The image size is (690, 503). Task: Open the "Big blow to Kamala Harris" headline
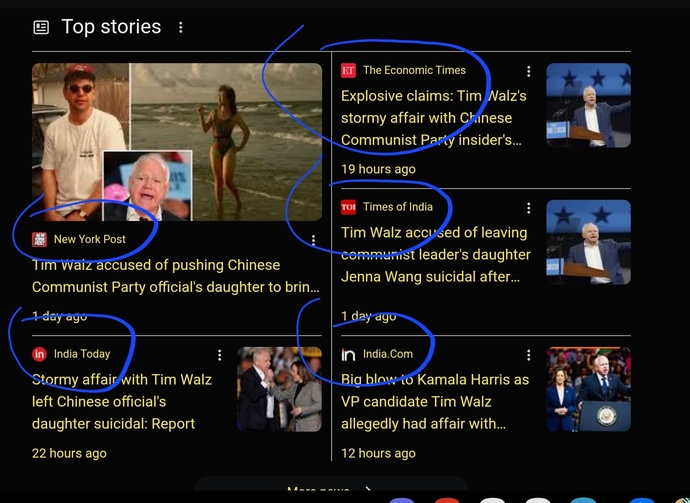click(x=435, y=401)
